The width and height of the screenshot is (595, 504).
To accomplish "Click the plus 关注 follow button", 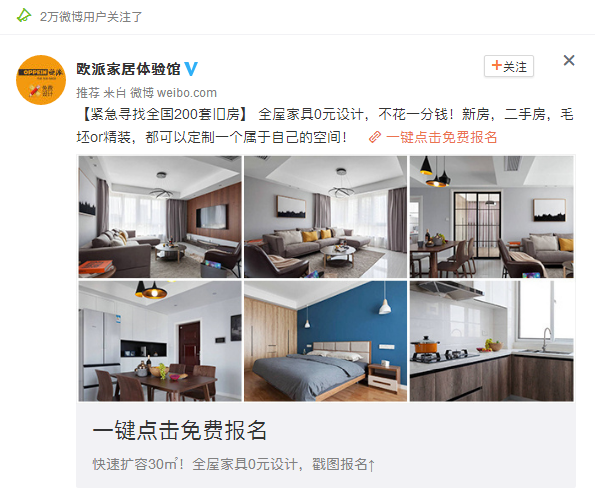I will pyautogui.click(x=509, y=66).
